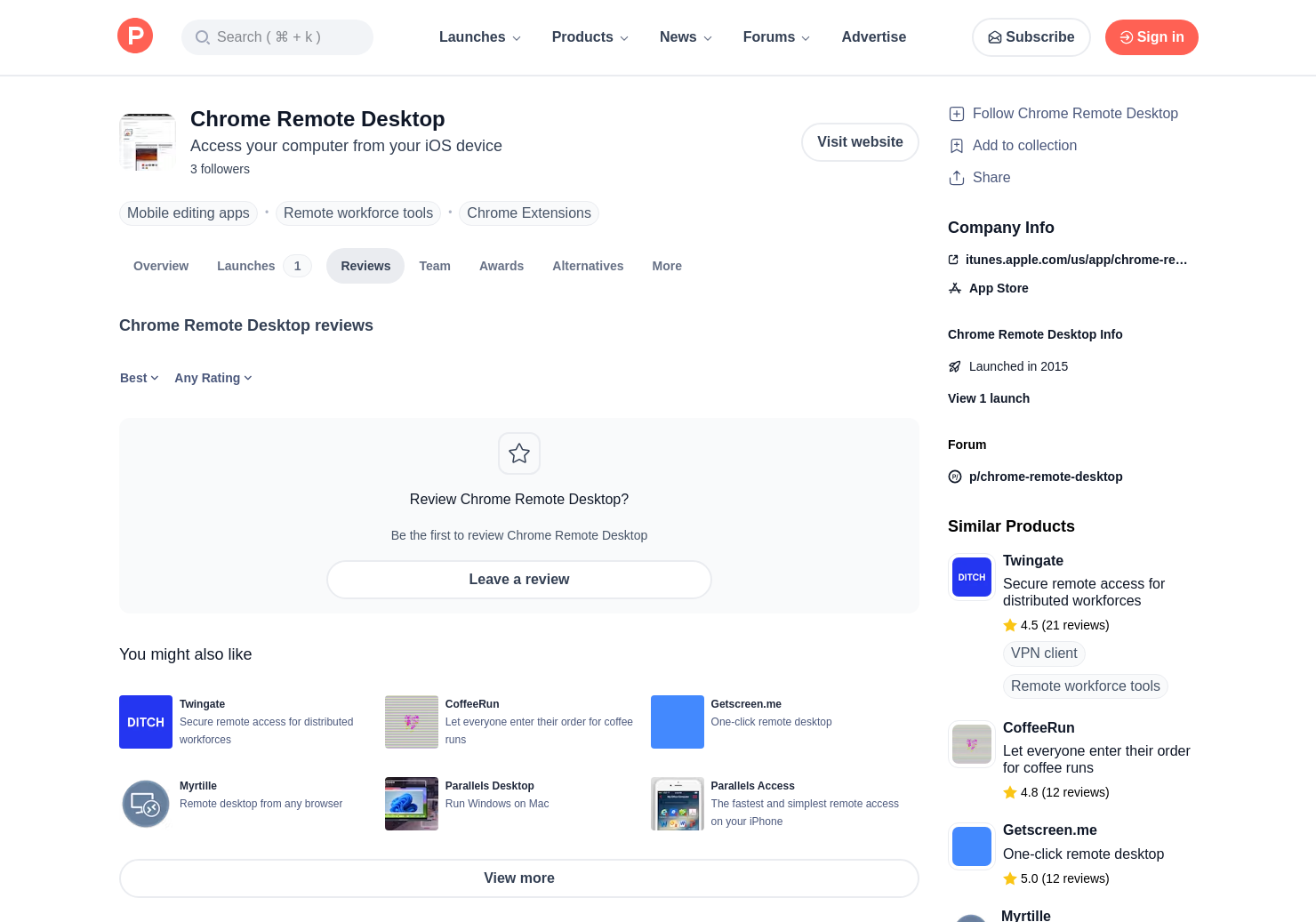Click Getscreen.me thumbnail under You might also like

pyautogui.click(x=678, y=722)
